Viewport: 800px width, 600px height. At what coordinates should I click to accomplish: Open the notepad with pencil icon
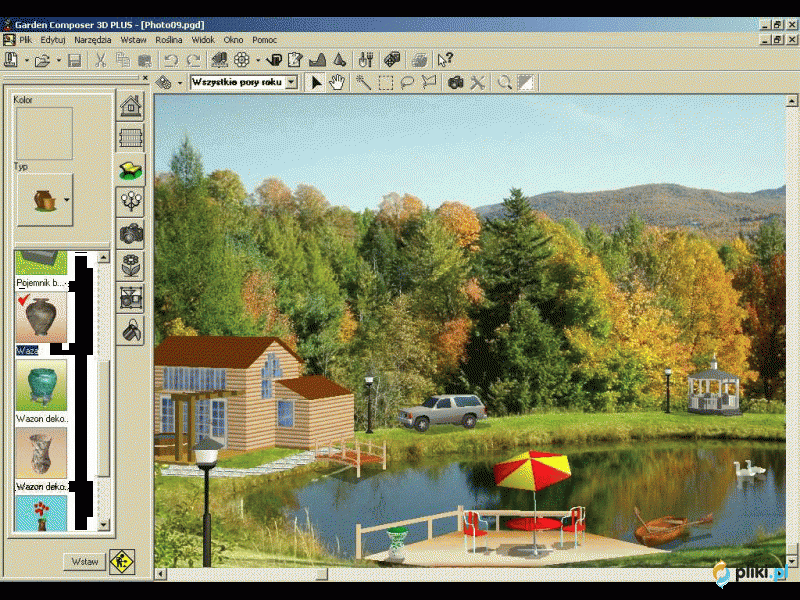[x=295, y=60]
